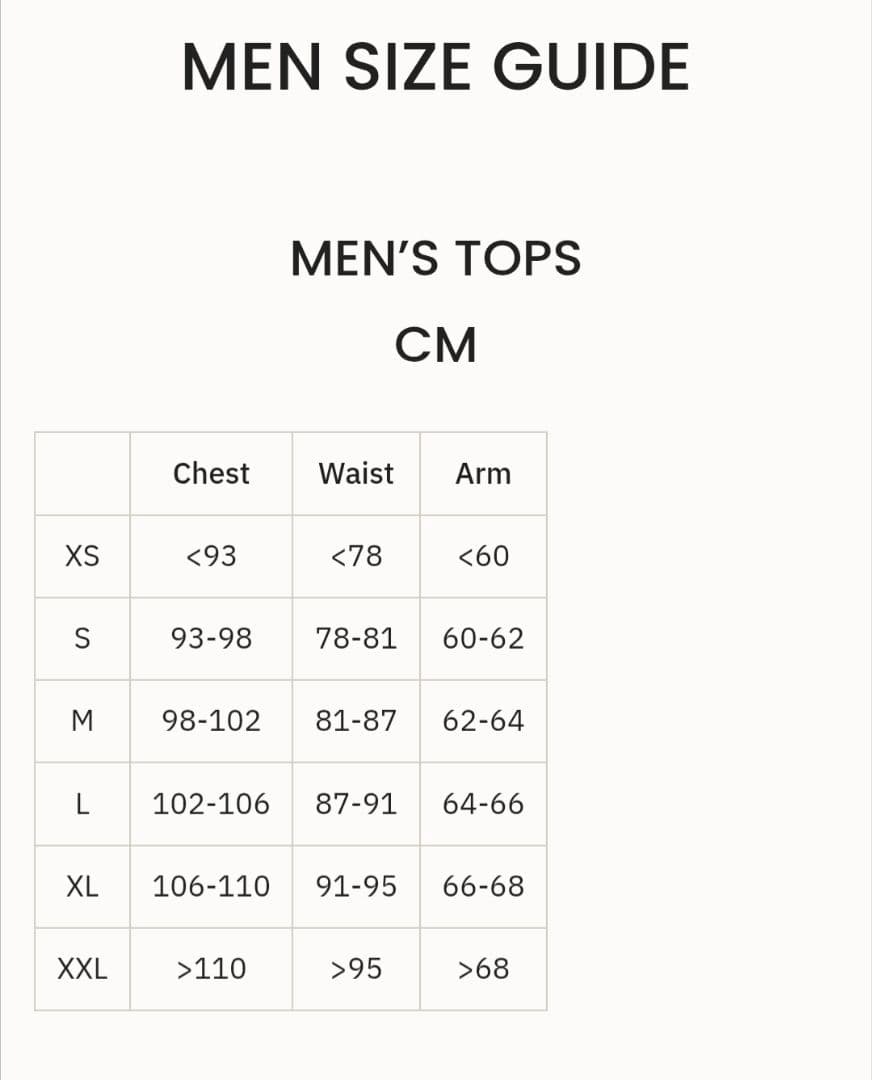872x1080 pixels.
Task: Click the XL size row label
Action: [x=82, y=887]
